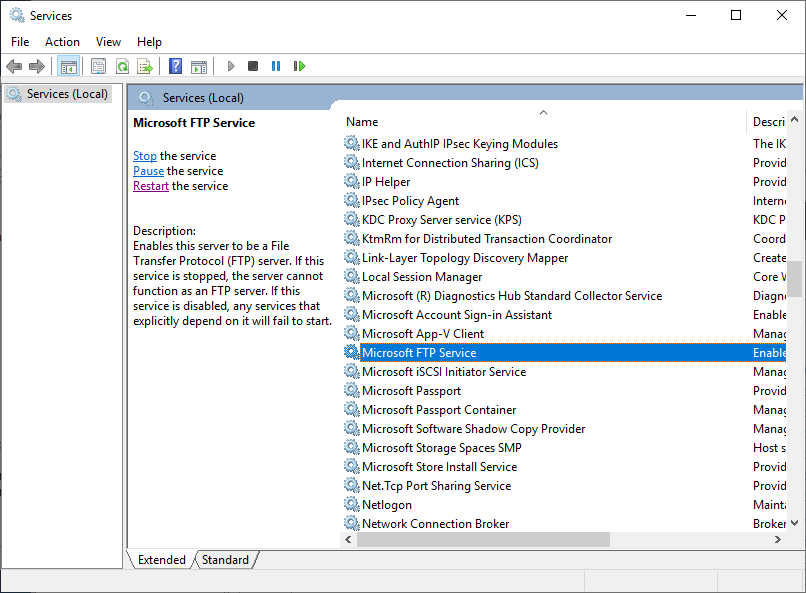Click the Description column header
Viewport: 806px width, 593px height.
pos(768,122)
